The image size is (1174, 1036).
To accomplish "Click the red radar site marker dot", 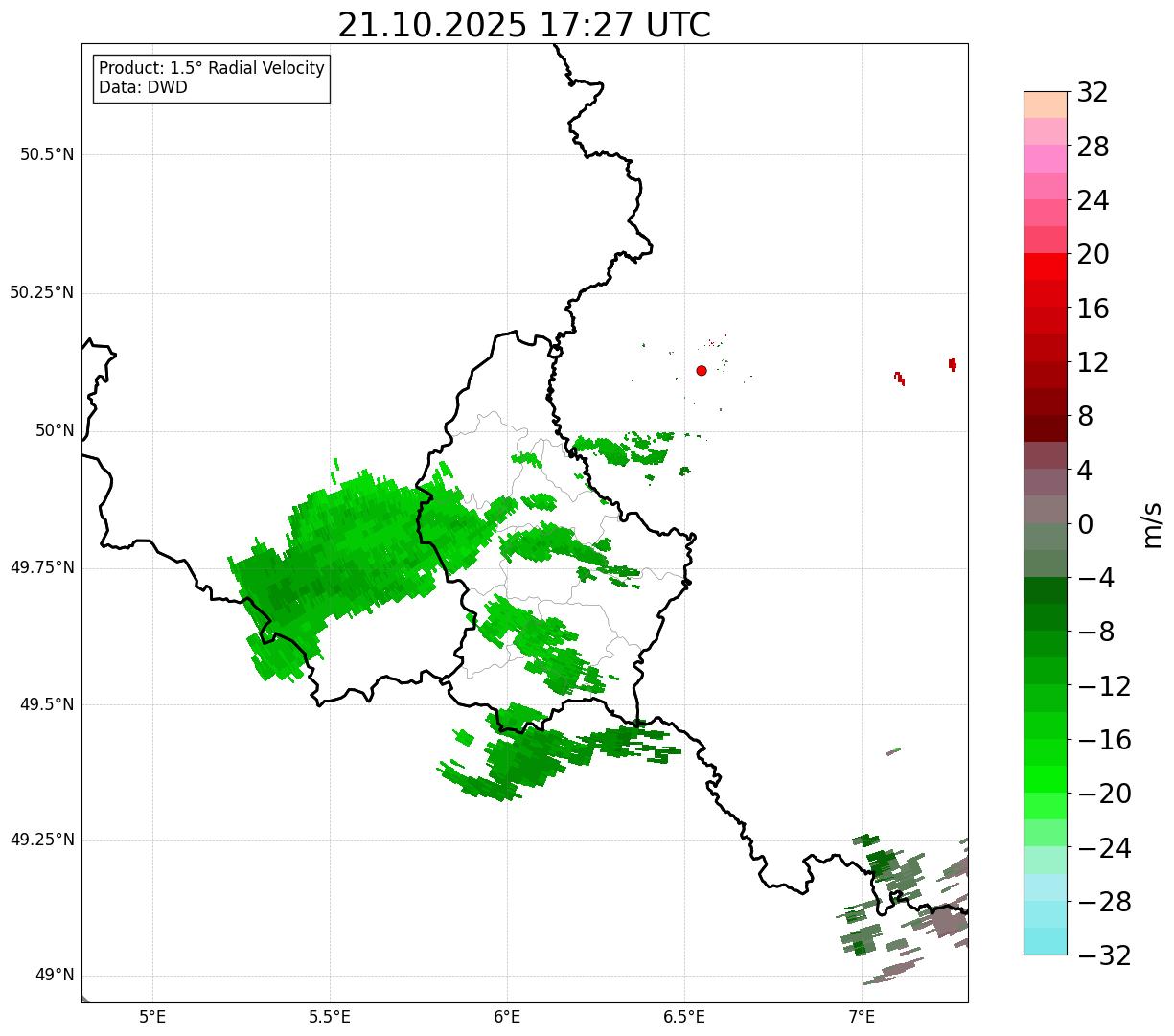I will (702, 370).
